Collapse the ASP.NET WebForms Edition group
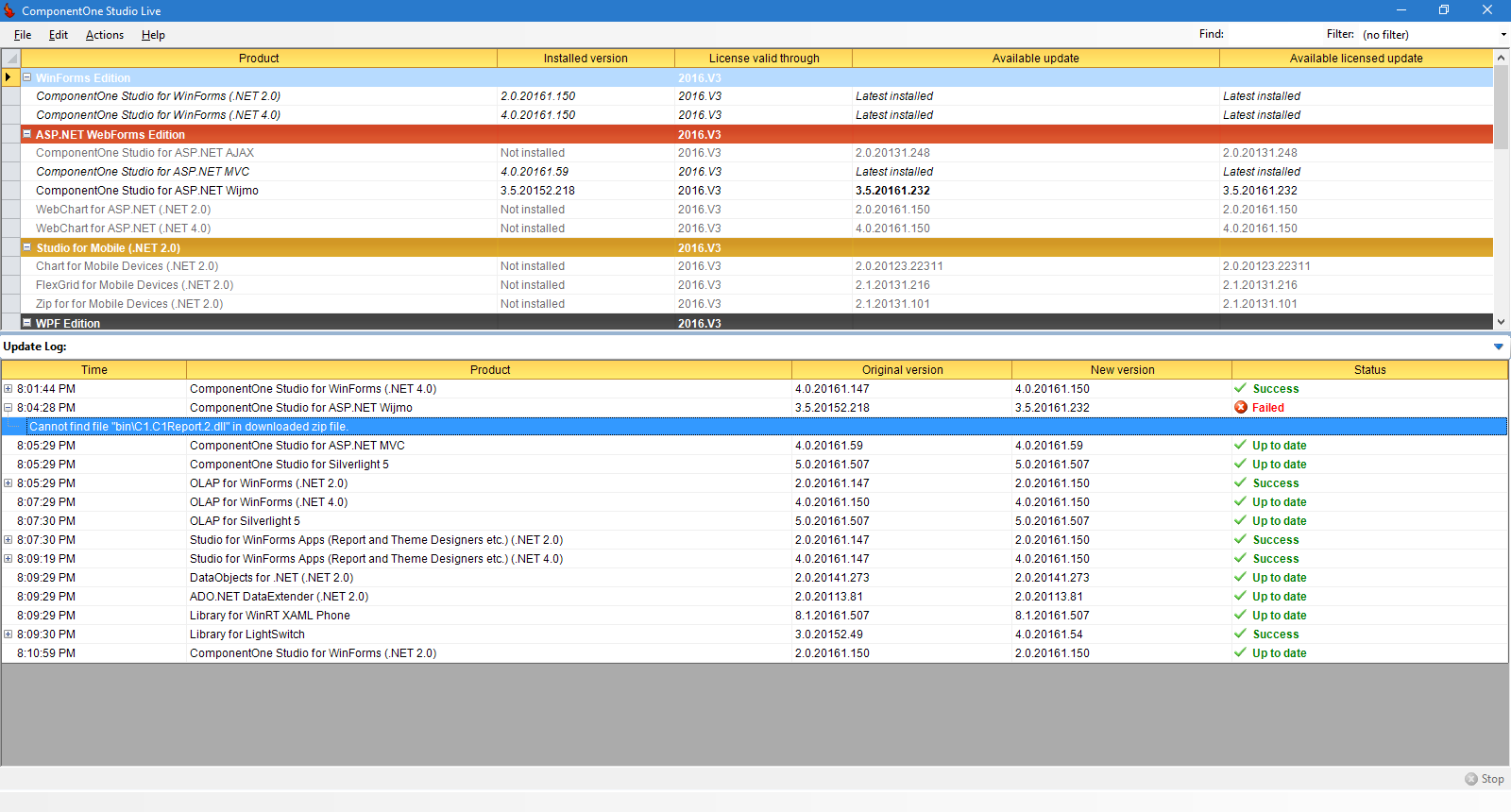Viewport: 1511px width, 812px height. [x=27, y=134]
